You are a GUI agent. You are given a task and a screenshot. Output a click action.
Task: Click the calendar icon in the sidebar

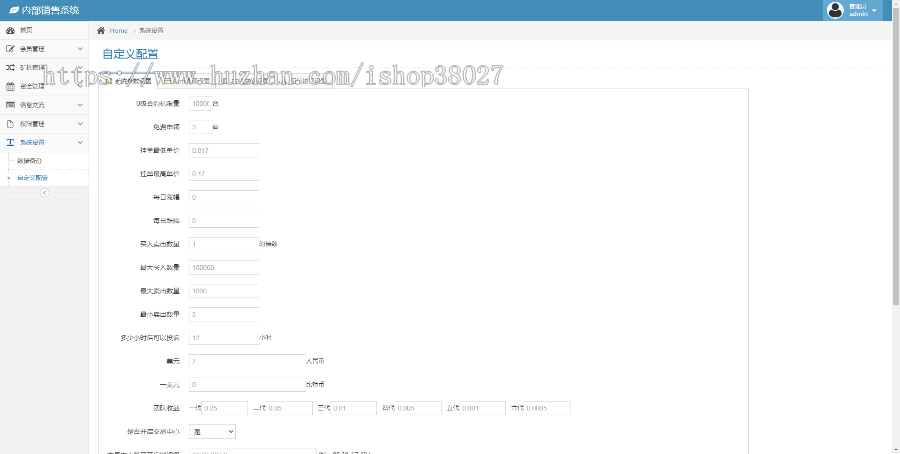click(10, 87)
